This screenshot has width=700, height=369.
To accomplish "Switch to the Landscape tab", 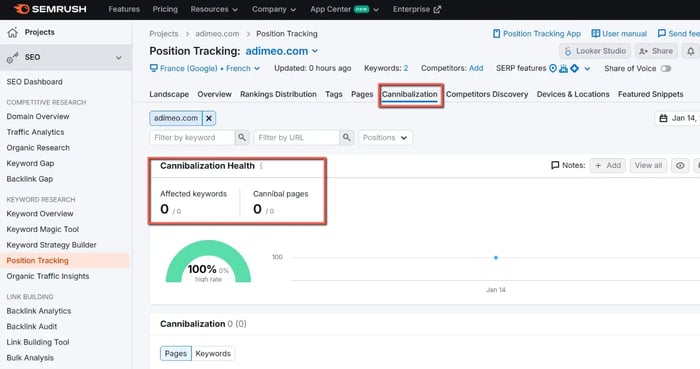I will [x=169, y=94].
